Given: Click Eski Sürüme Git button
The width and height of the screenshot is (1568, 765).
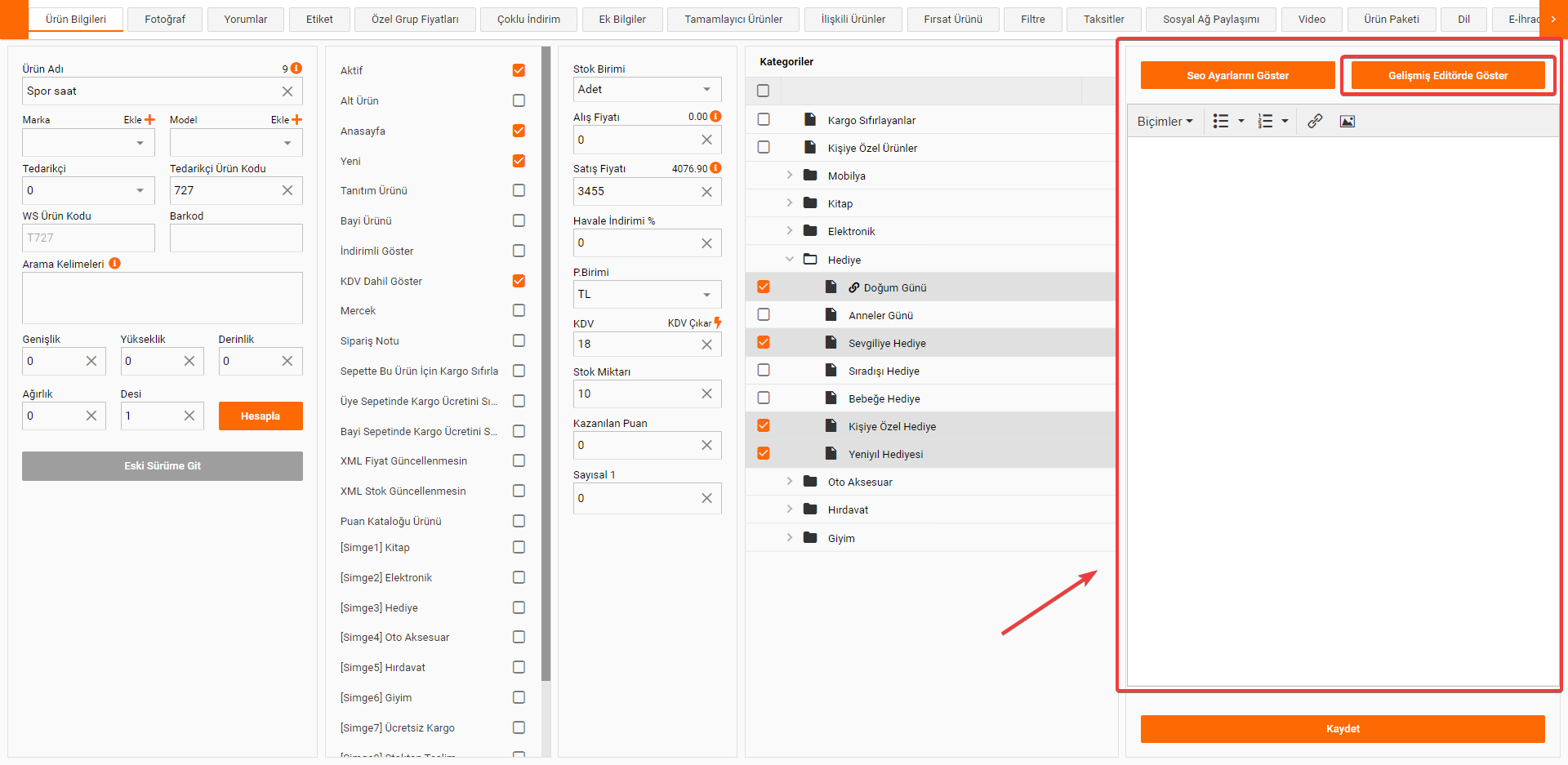Looking at the screenshot, I should [163, 466].
